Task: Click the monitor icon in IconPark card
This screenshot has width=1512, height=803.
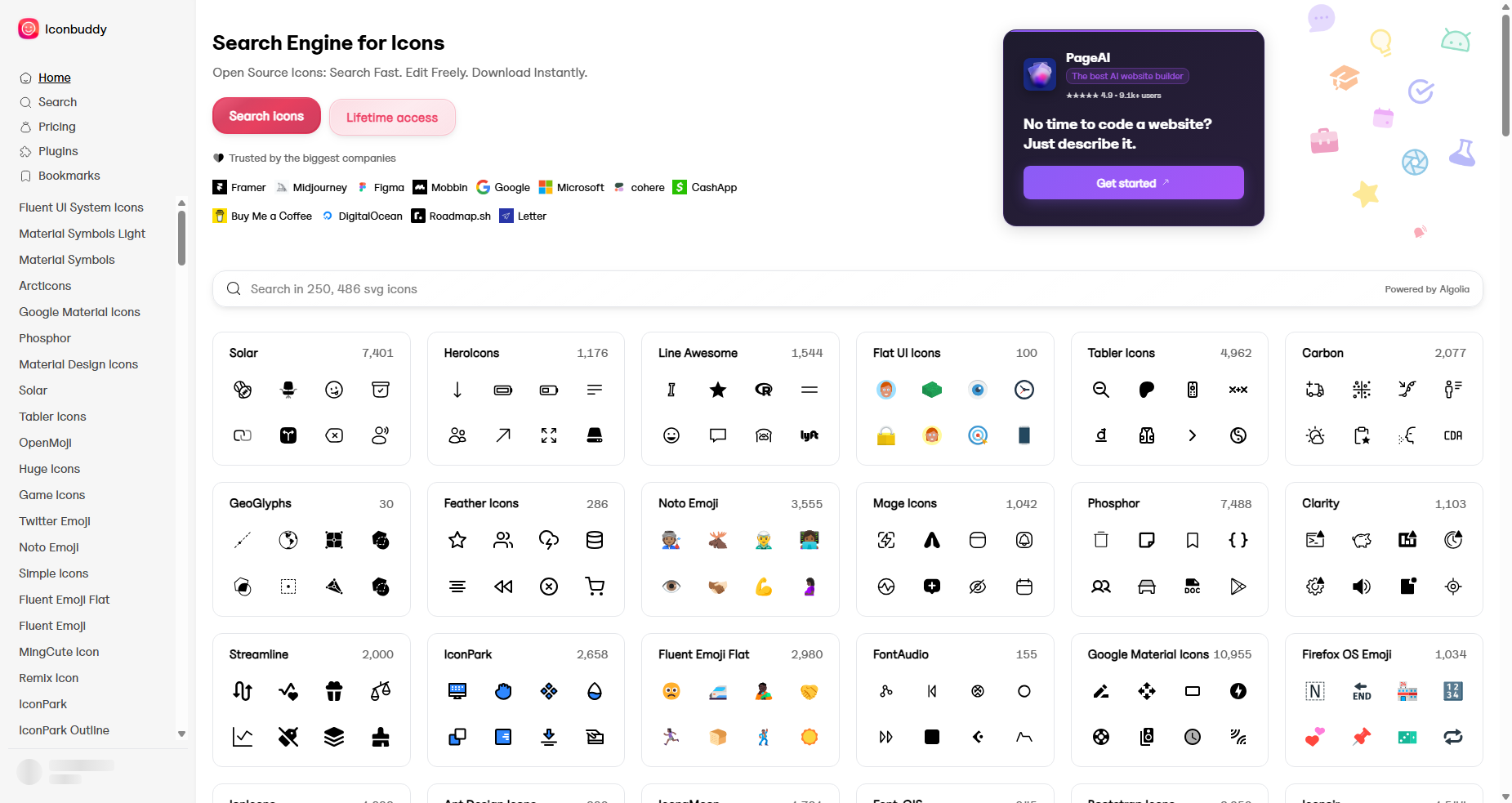Action: (457, 691)
